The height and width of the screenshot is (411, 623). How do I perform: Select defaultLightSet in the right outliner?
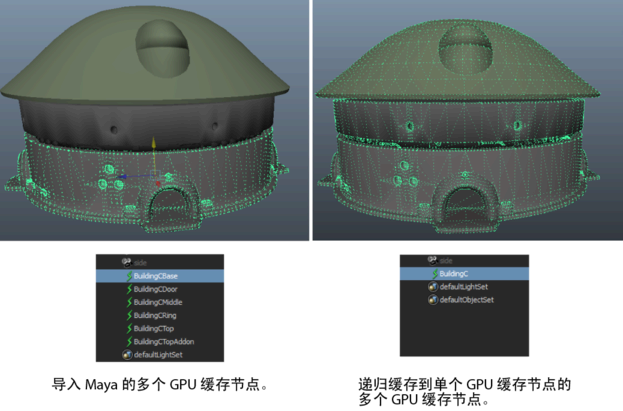pos(464,287)
